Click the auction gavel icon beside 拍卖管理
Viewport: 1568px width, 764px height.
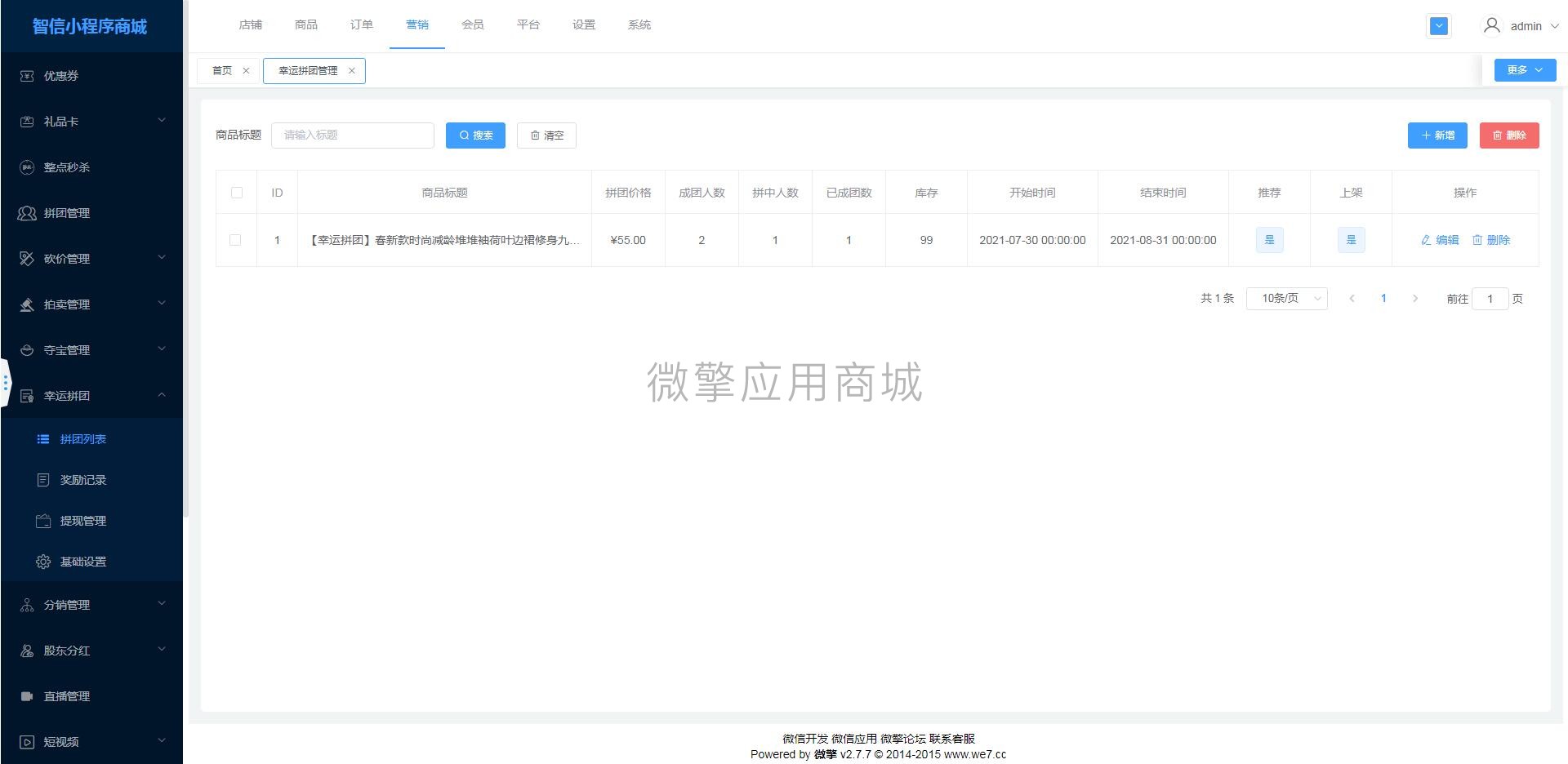[x=27, y=304]
